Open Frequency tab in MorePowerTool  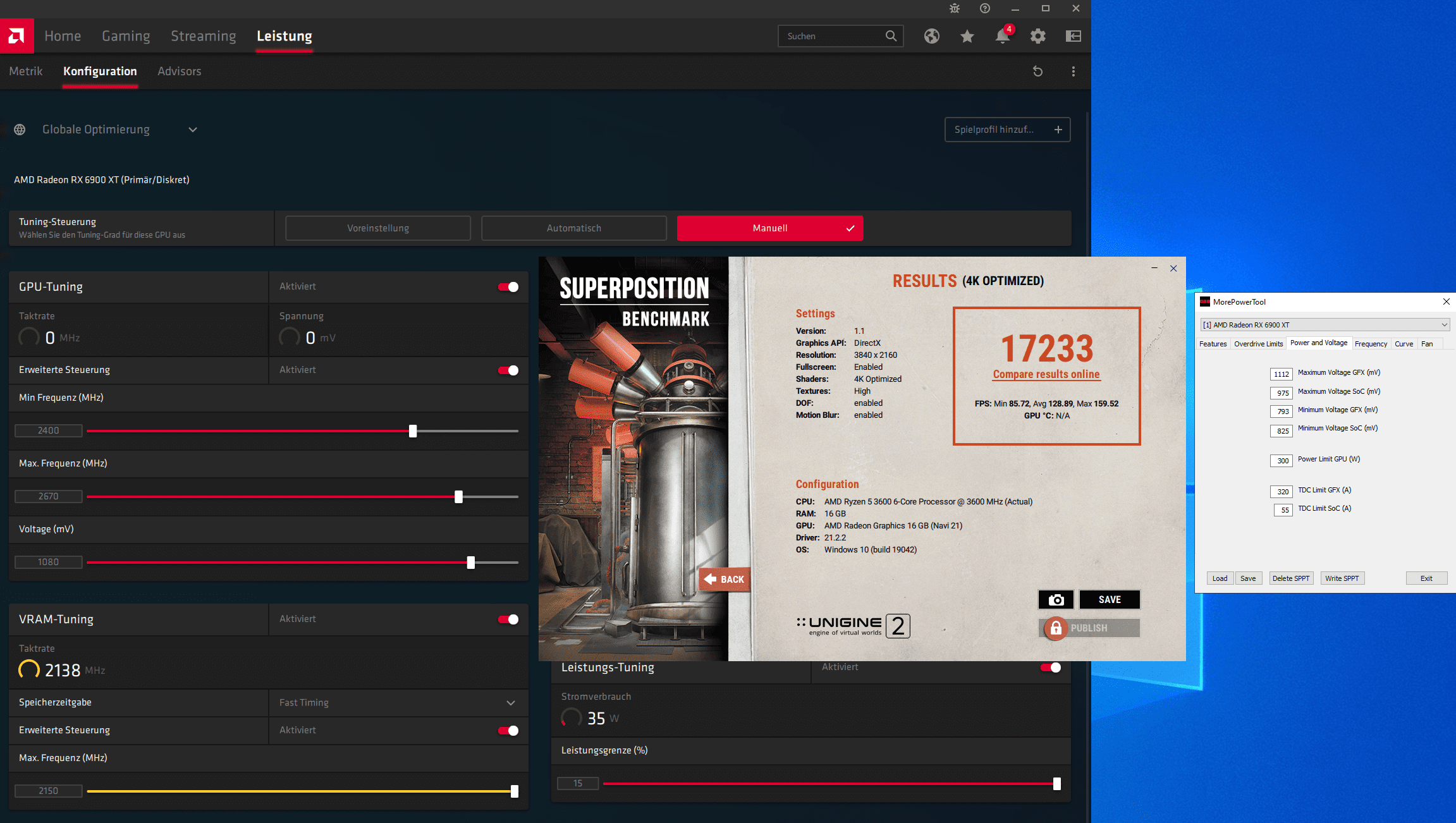[x=1371, y=344]
